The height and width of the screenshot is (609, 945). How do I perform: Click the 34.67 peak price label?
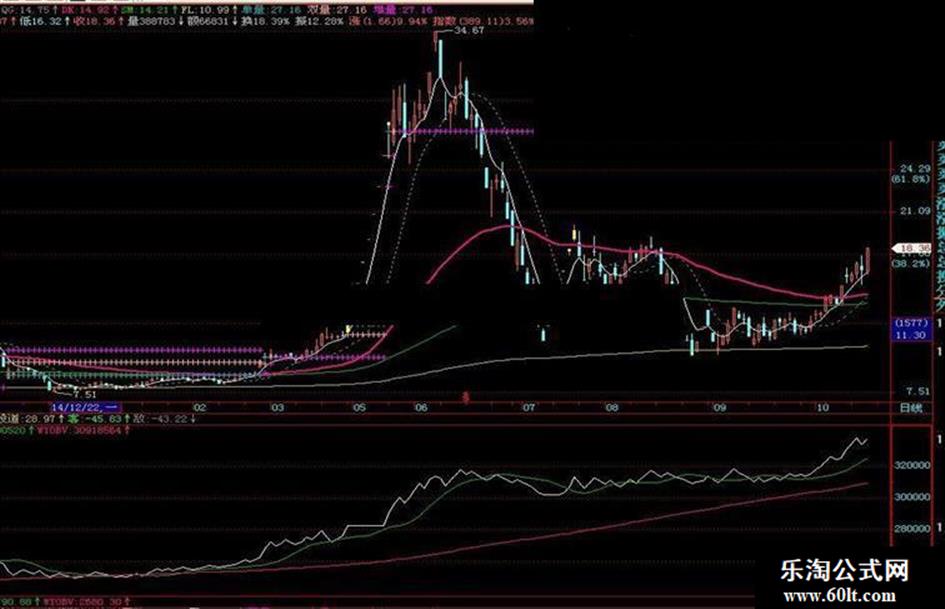click(x=469, y=30)
